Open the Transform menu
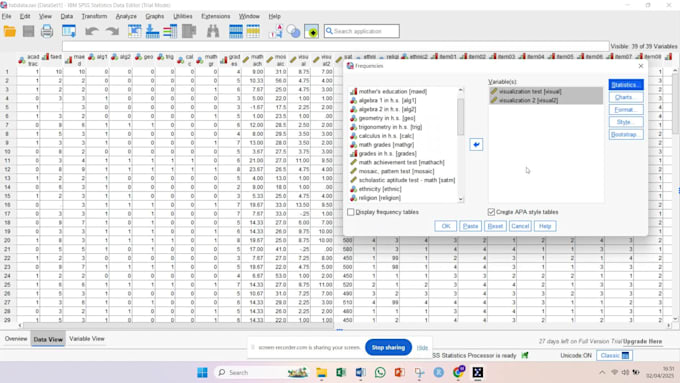The height and width of the screenshot is (383, 680). pos(94,16)
